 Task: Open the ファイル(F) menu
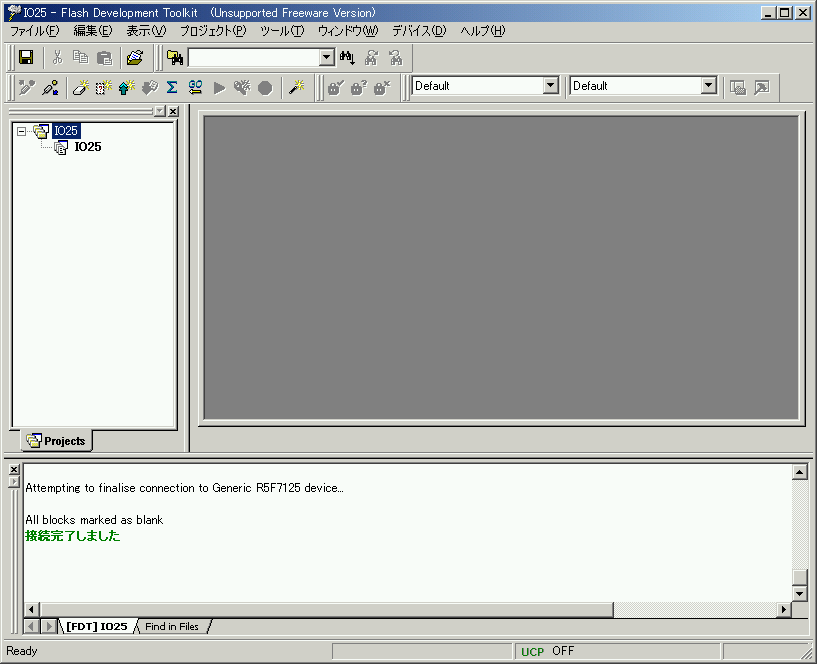coord(34,31)
